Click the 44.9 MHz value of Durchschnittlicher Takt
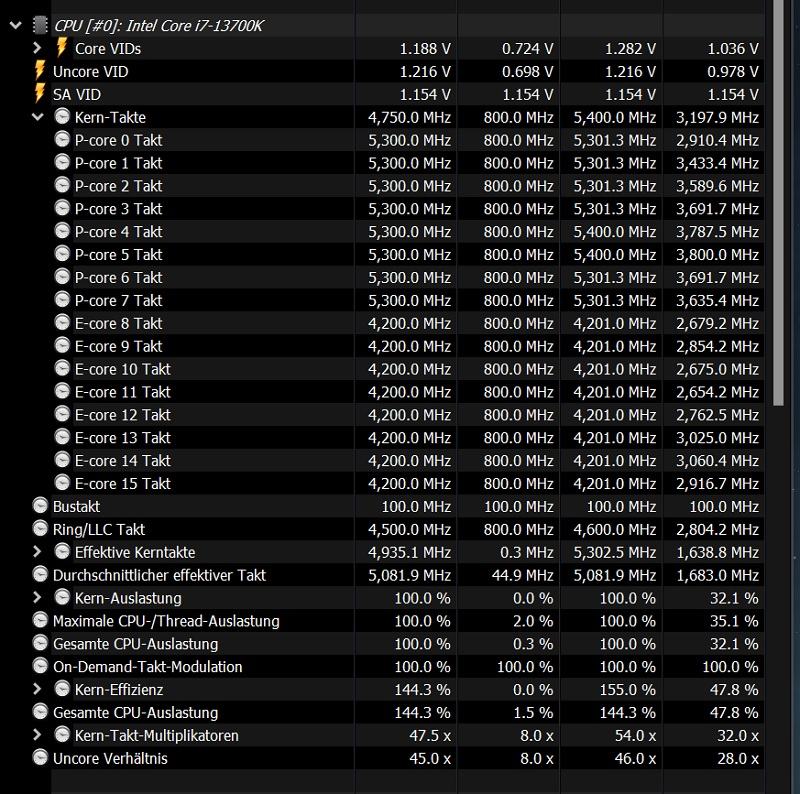Viewport: 800px width, 794px height. point(523,575)
